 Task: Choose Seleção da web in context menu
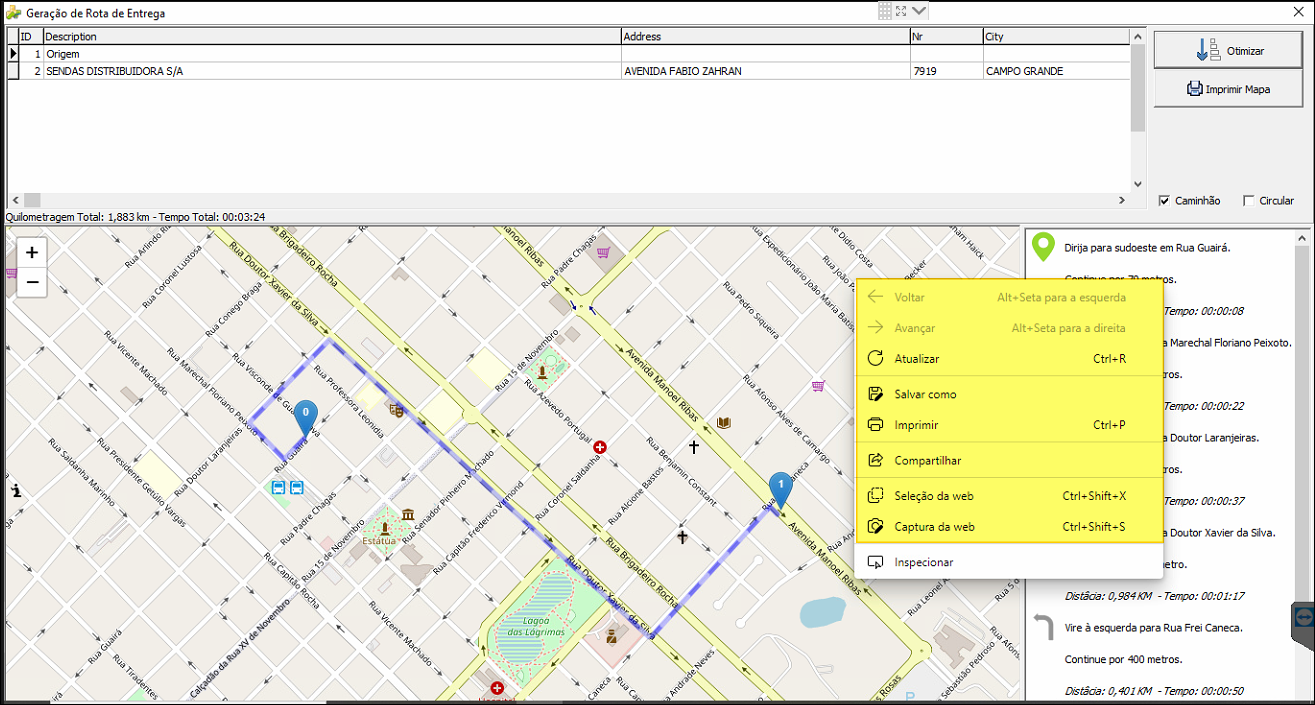coord(1009,496)
